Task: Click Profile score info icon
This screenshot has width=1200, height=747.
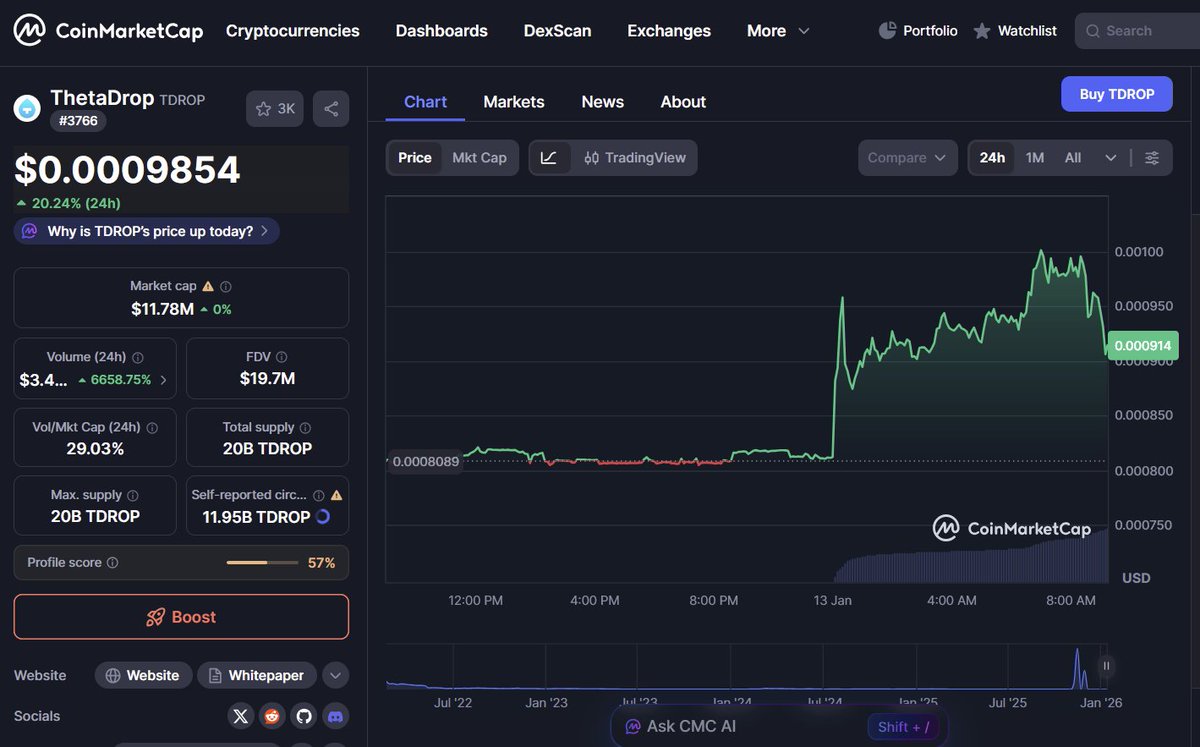Action: [112, 563]
